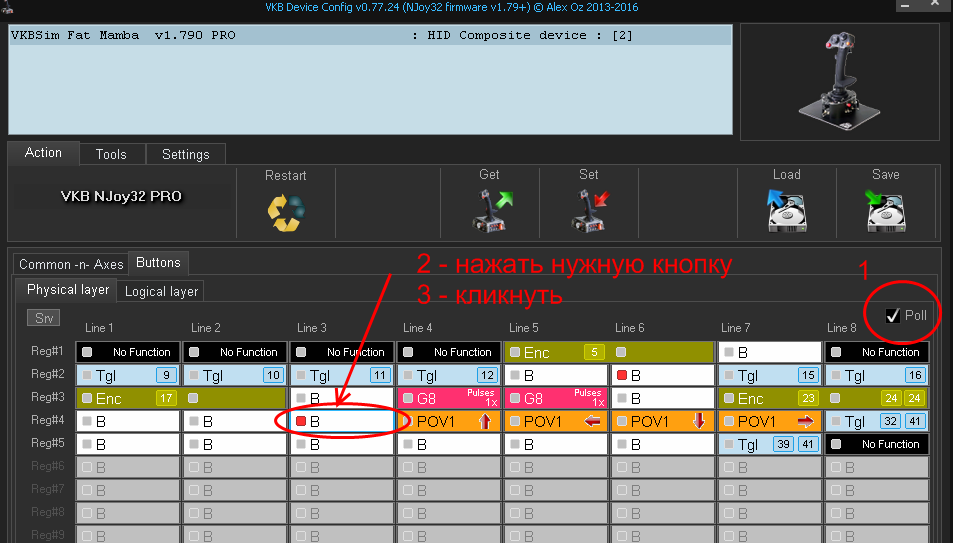Click the Tgl 12 cell in Line 4
The width and height of the screenshot is (953, 543).
tap(449, 375)
